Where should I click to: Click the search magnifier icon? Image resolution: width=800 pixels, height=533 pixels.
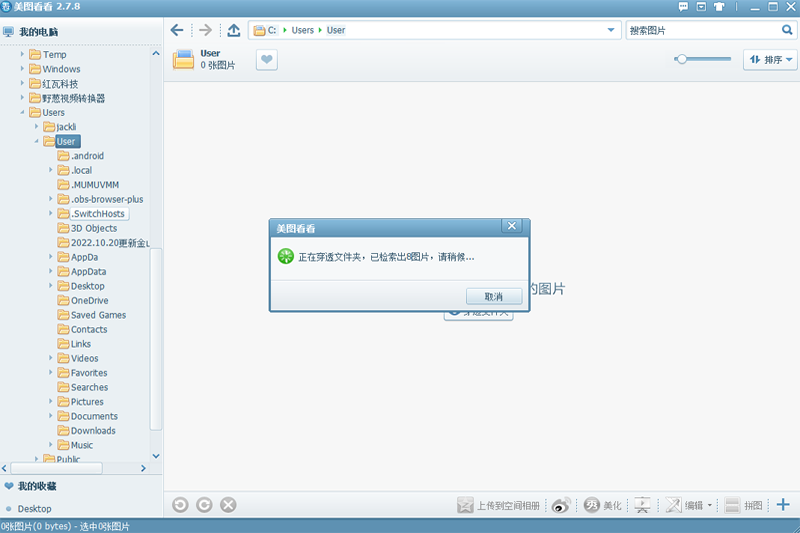787,30
